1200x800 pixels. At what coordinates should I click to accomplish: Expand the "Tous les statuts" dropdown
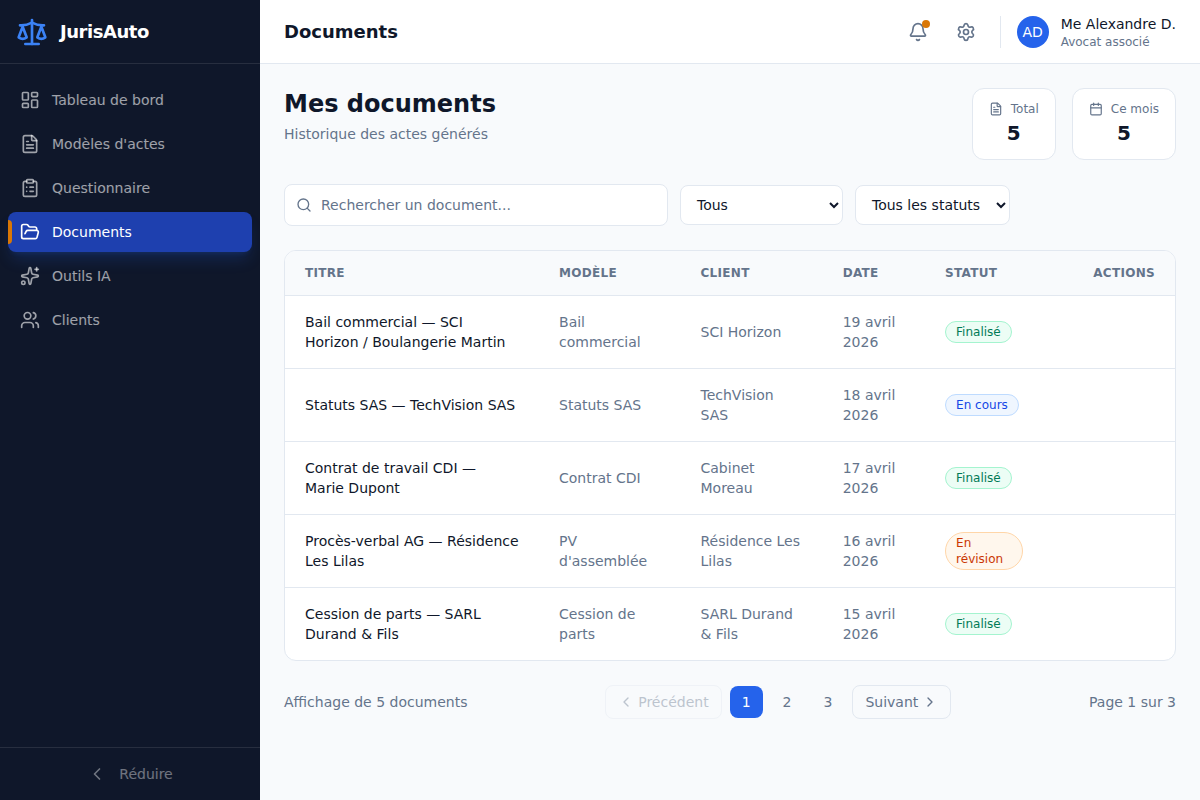tap(932, 205)
